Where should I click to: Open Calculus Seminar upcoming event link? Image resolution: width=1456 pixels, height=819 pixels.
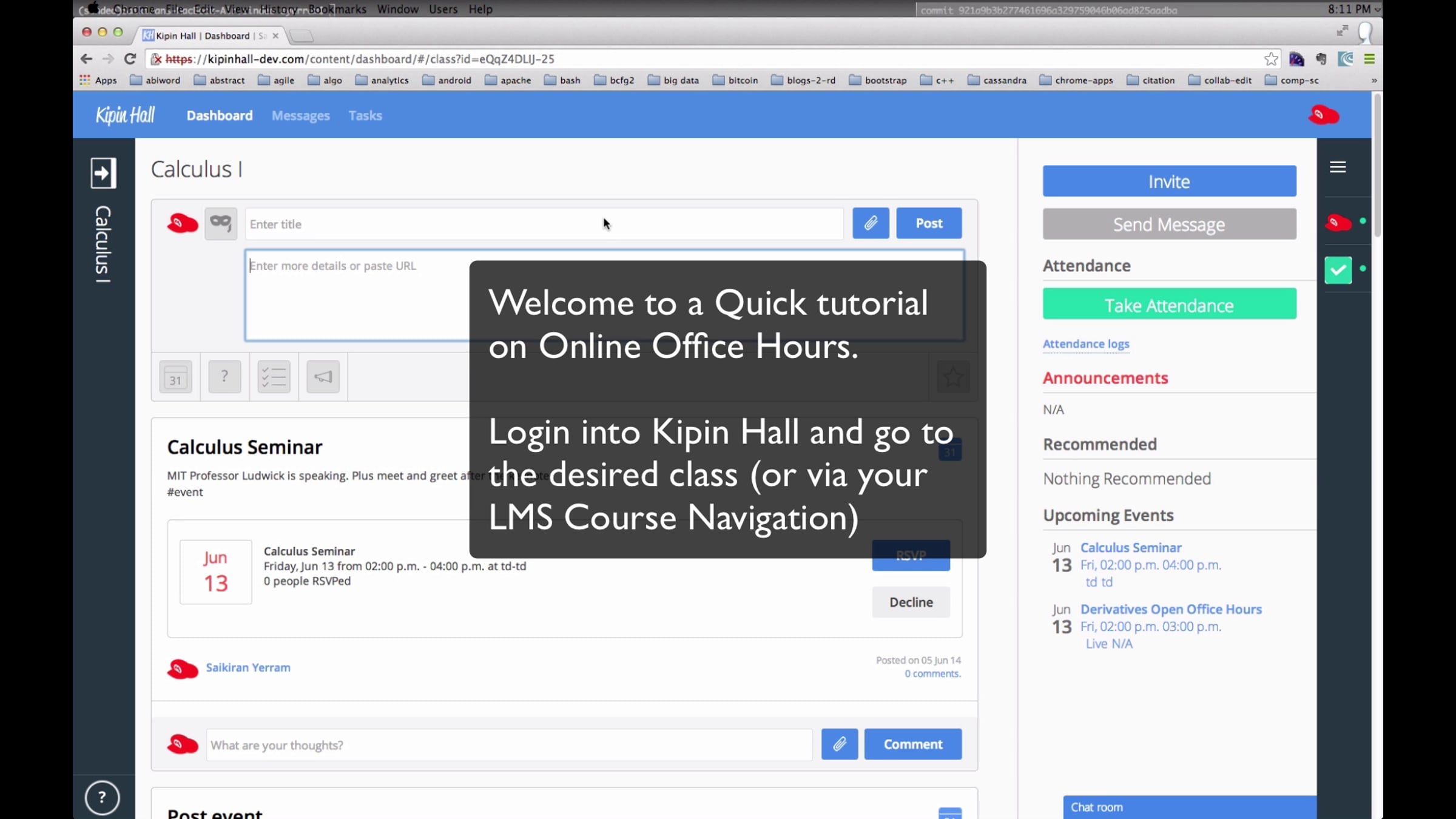coord(1131,547)
